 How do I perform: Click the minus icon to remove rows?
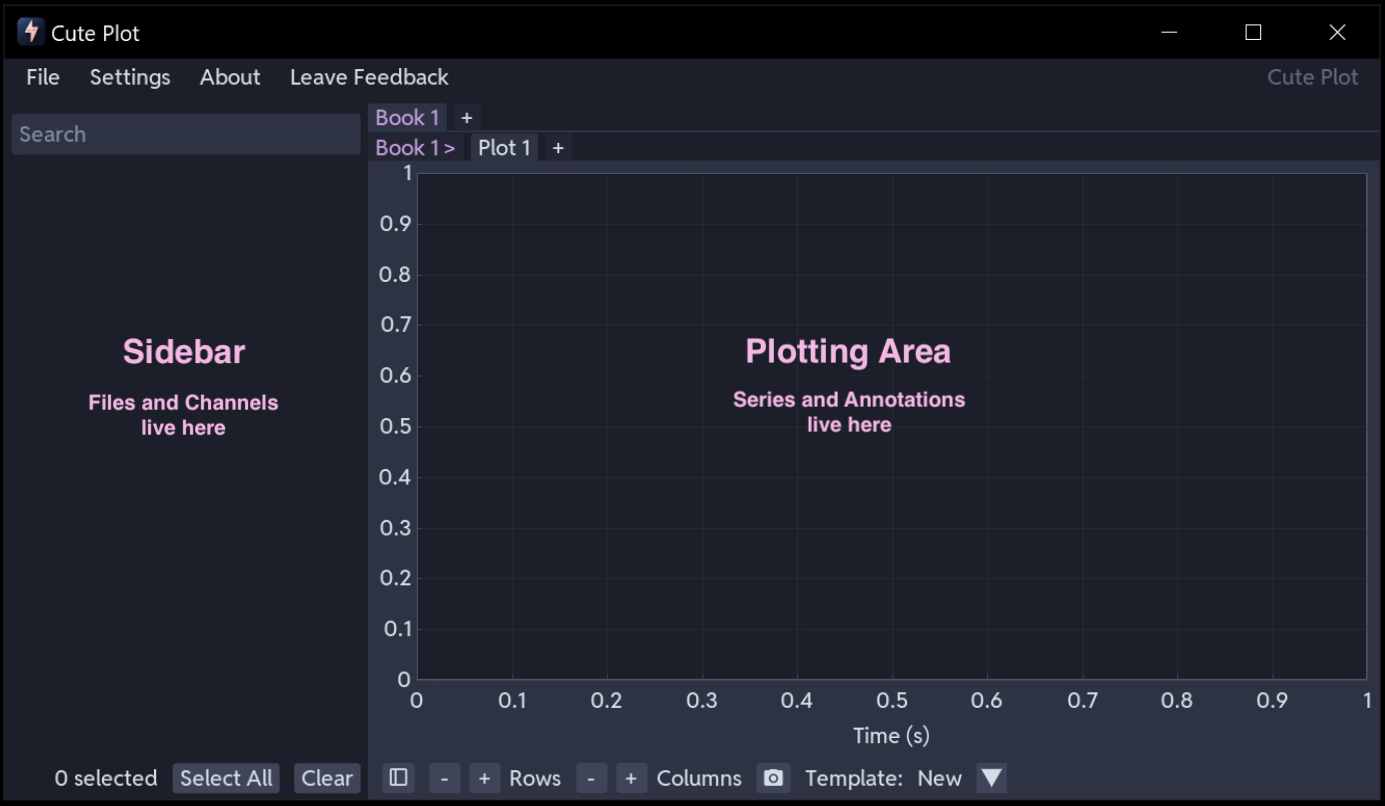[444, 778]
